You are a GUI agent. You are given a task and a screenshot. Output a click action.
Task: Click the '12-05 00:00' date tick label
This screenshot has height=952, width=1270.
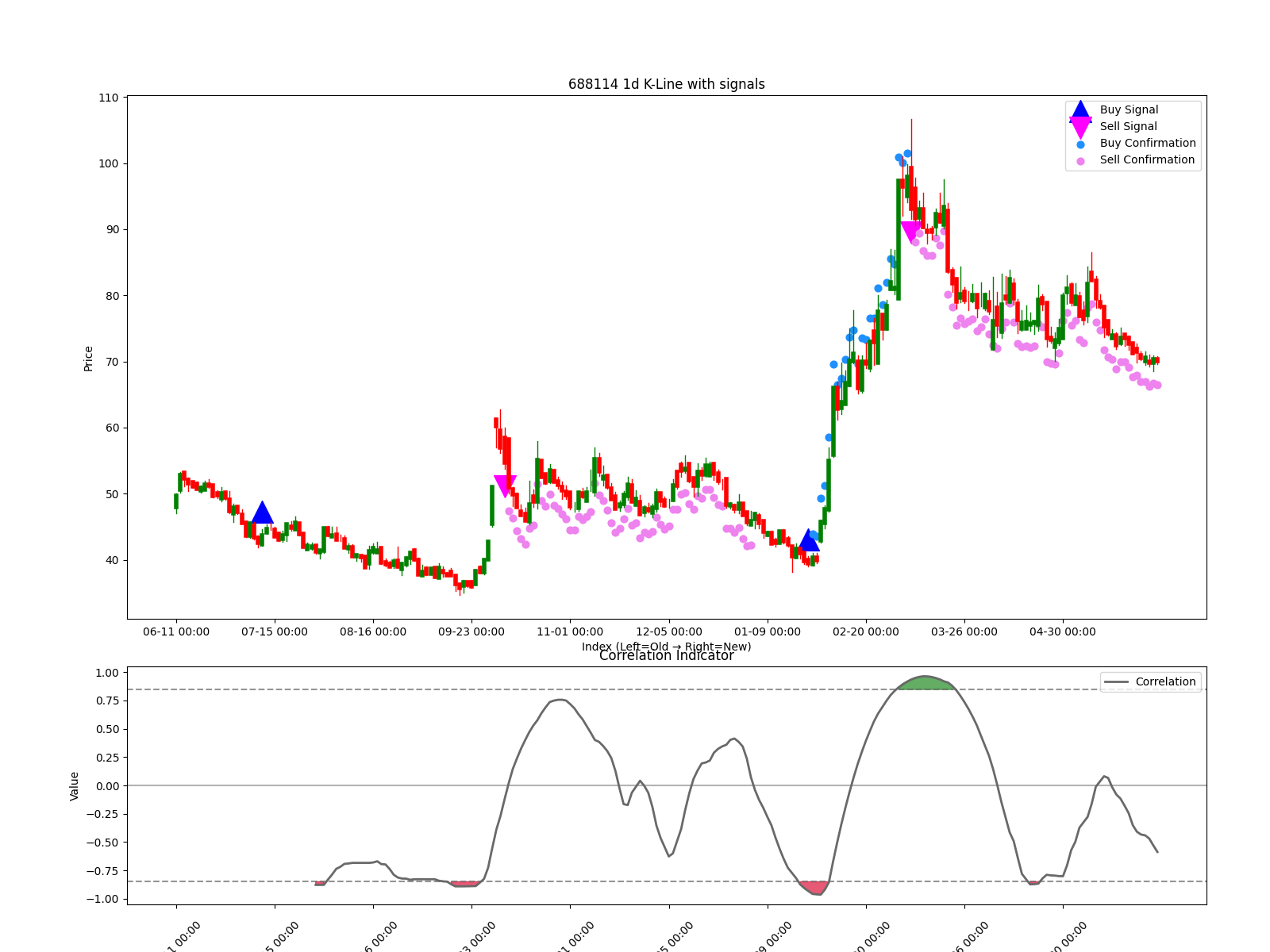[x=669, y=632]
